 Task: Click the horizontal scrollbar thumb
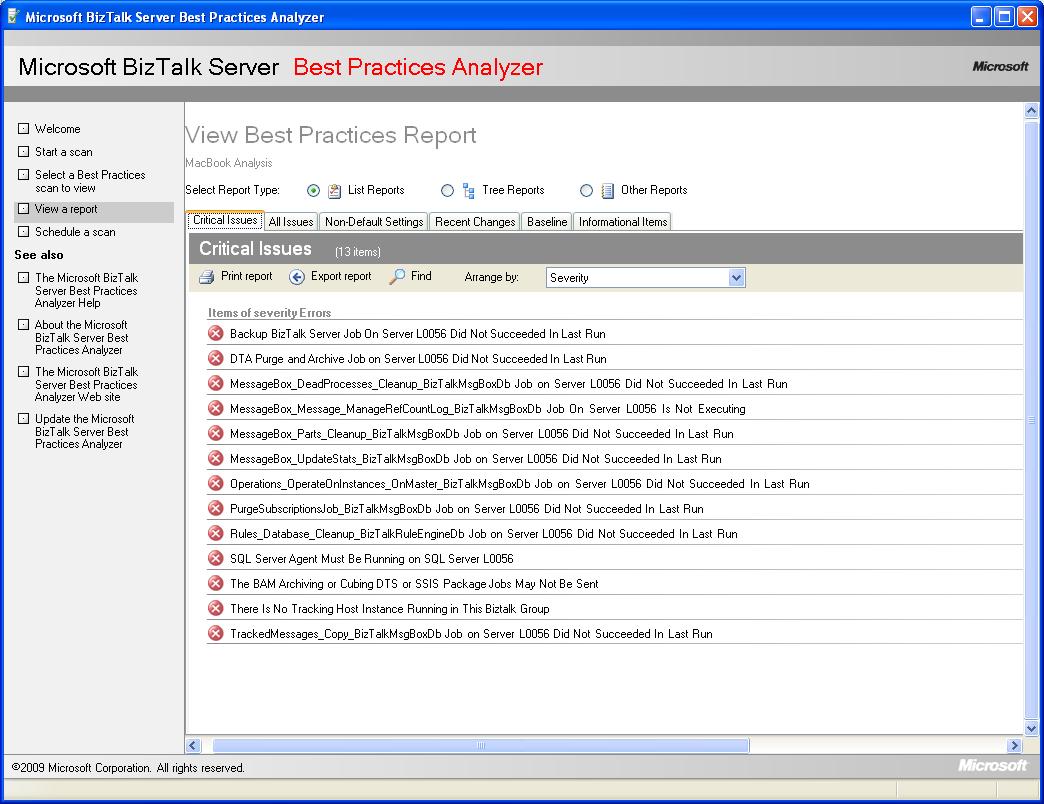point(481,745)
